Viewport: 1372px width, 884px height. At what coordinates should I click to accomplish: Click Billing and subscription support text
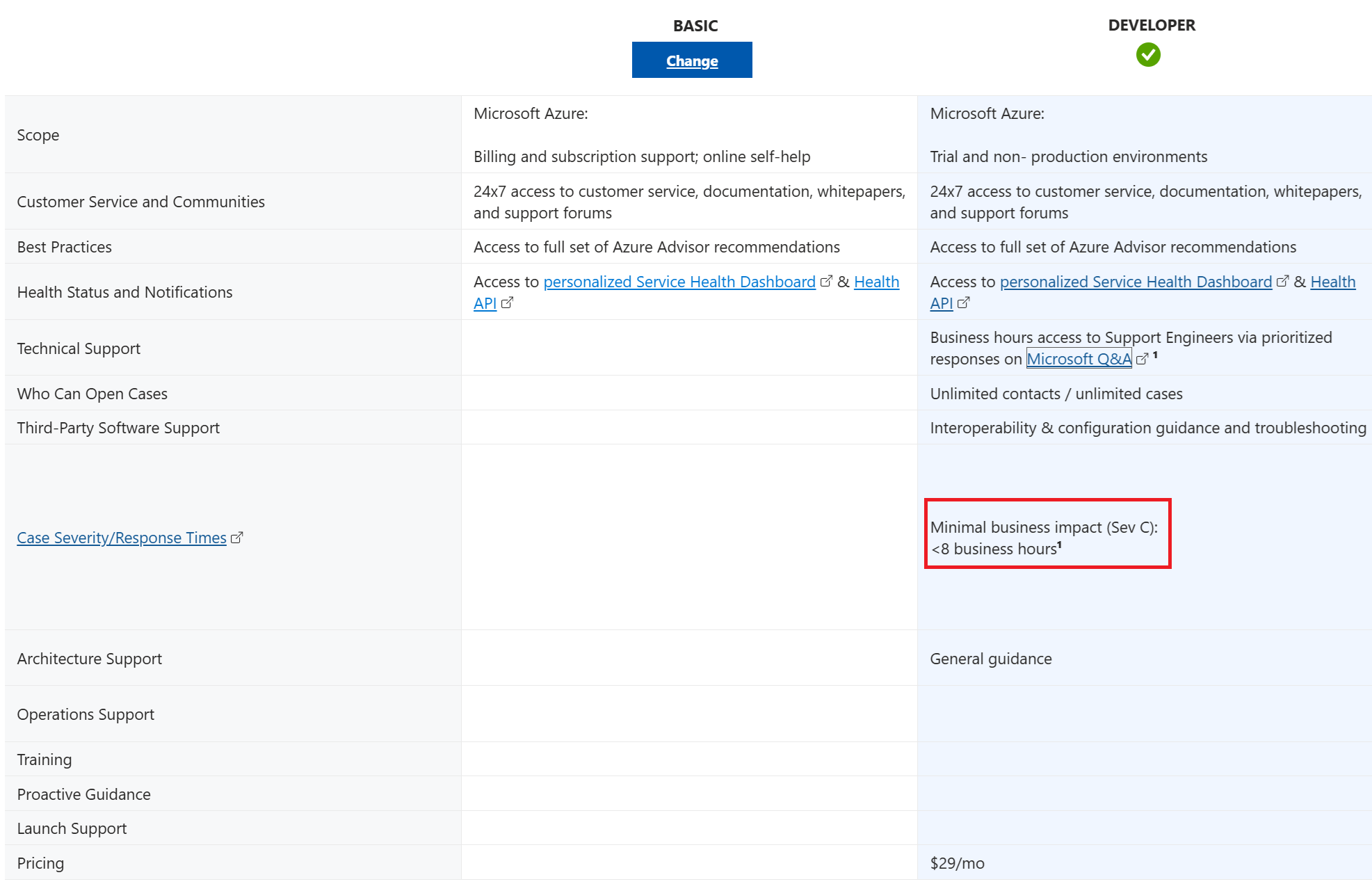point(642,156)
